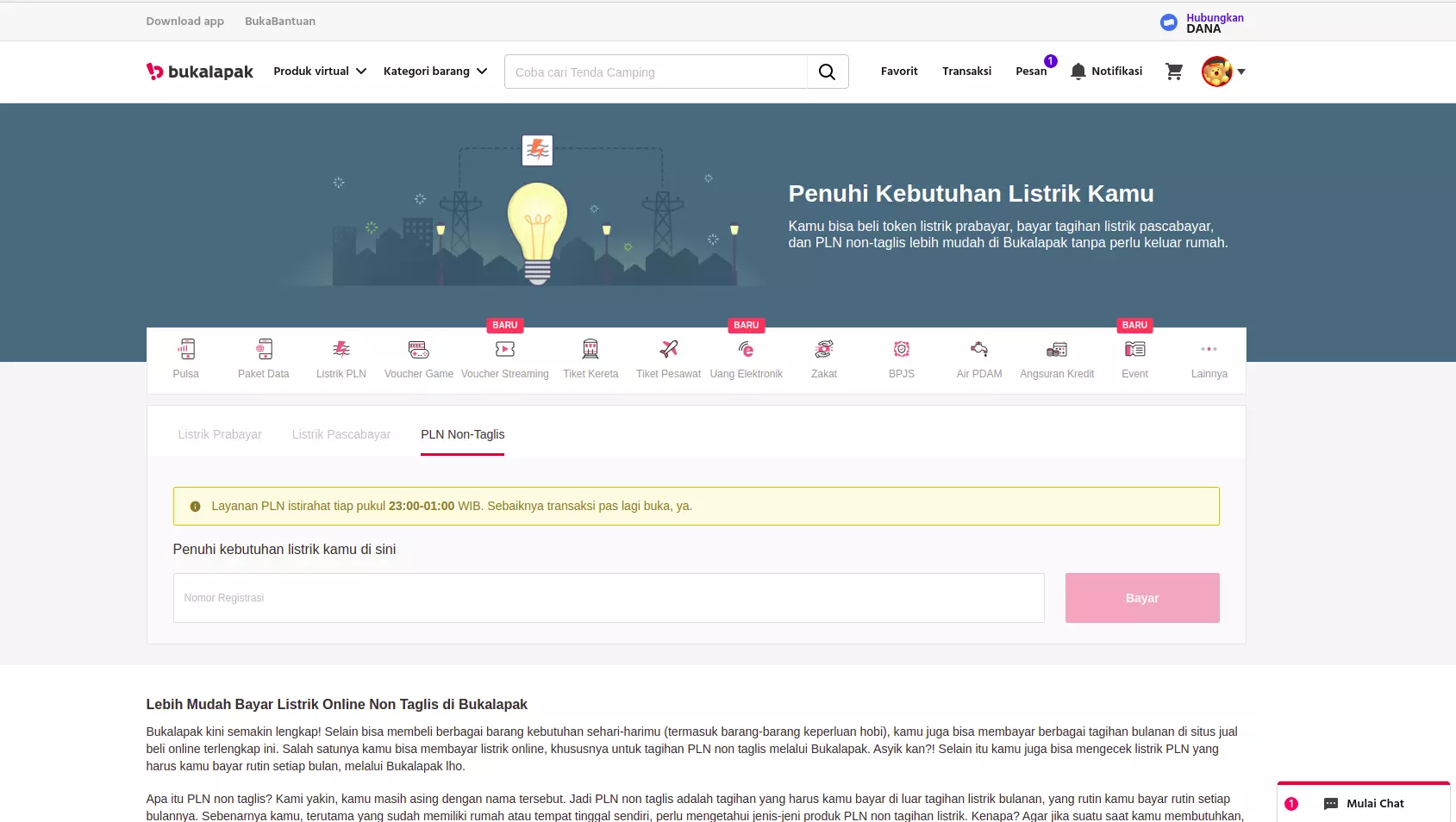Click the chat unread count badge
Viewport: 1456px width, 822px height.
(1291, 804)
